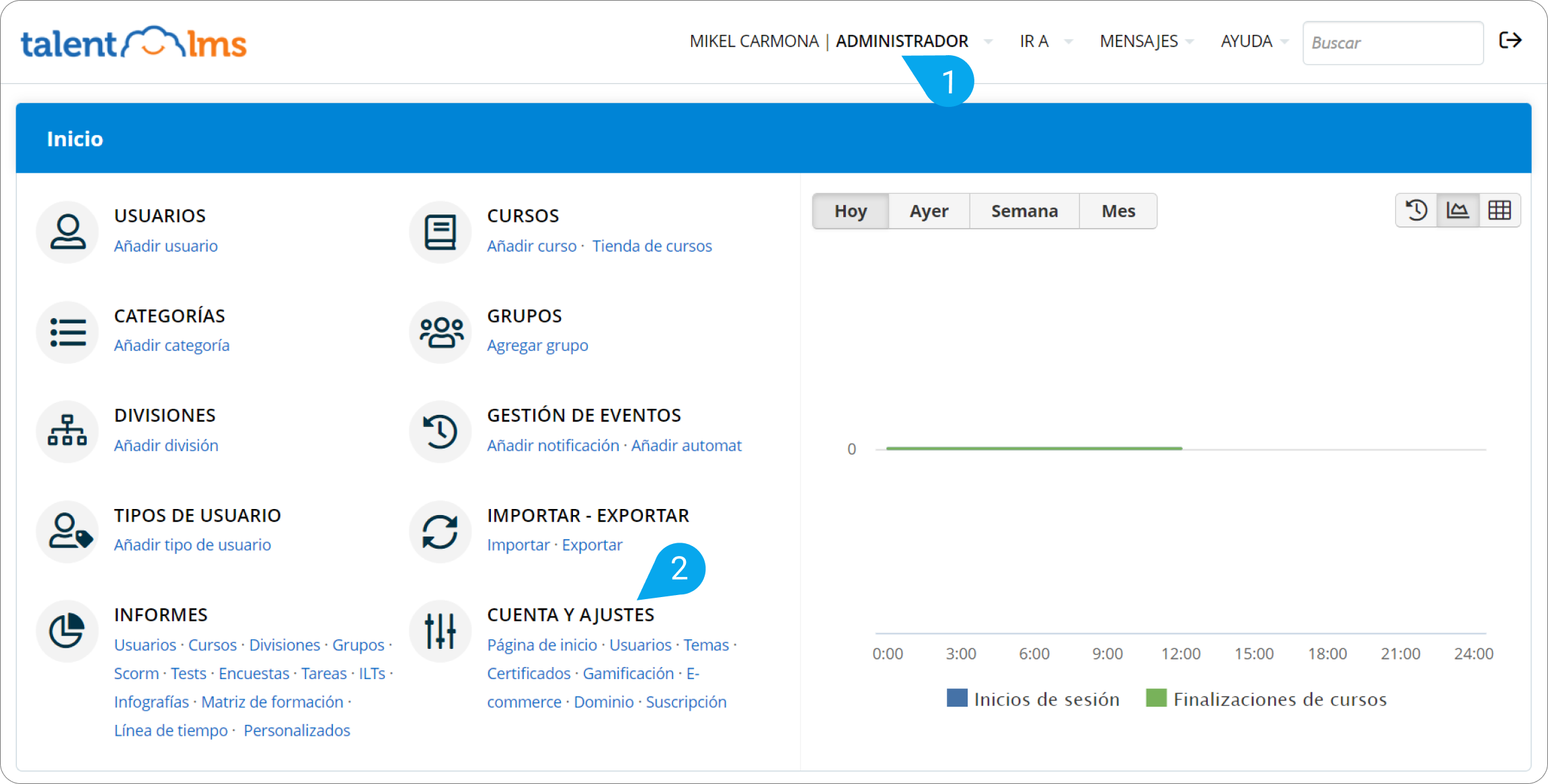Viewport: 1548px width, 784px height.
Task: Switch to the Mes tab
Action: coord(1118,211)
